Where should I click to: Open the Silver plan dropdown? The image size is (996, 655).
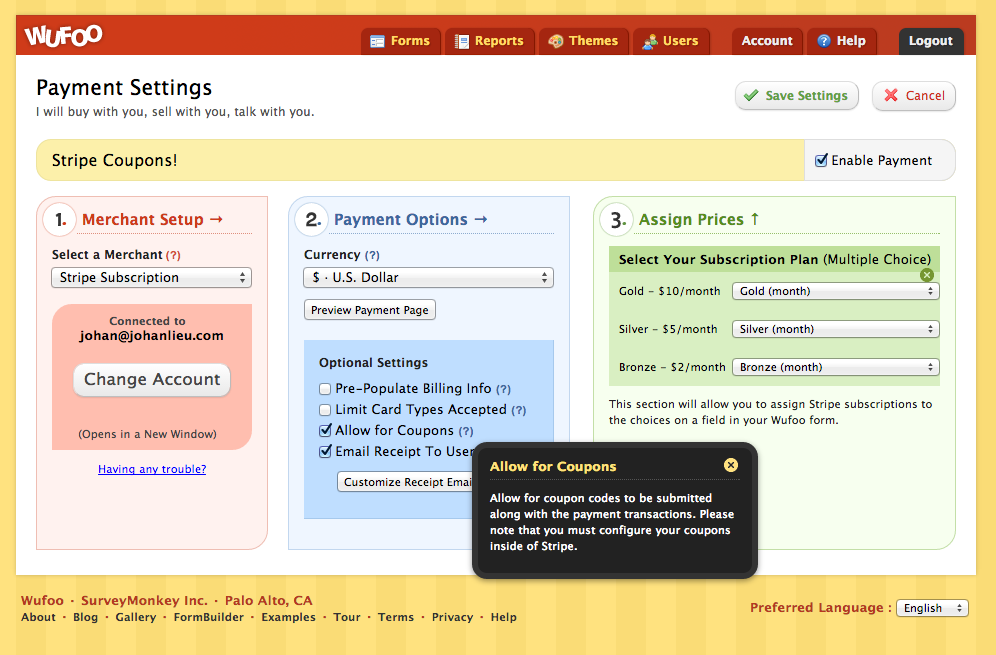(835, 329)
